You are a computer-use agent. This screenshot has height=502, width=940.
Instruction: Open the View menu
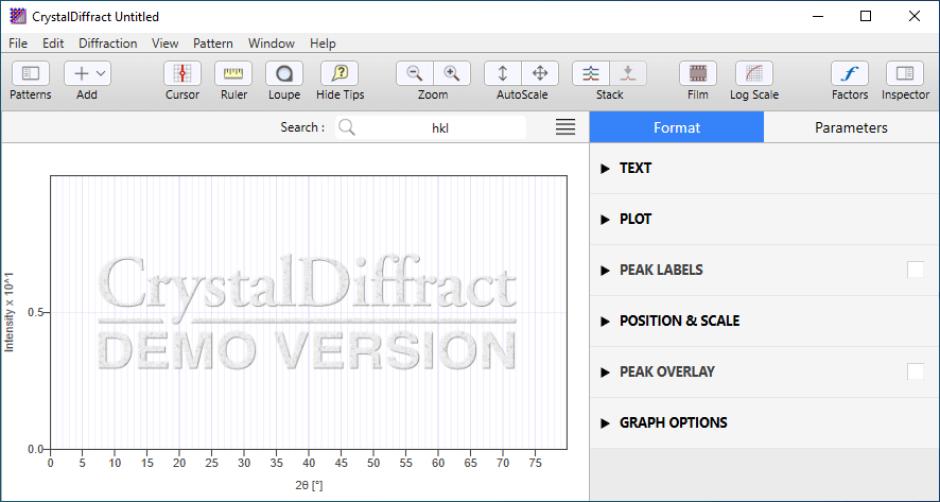tap(165, 43)
